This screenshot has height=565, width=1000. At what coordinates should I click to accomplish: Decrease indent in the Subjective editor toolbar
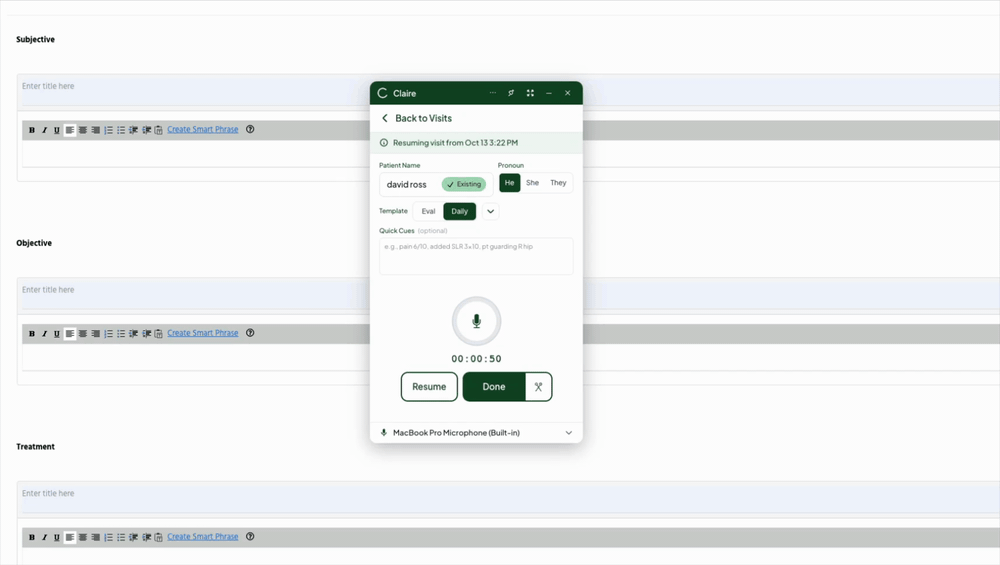pos(134,130)
